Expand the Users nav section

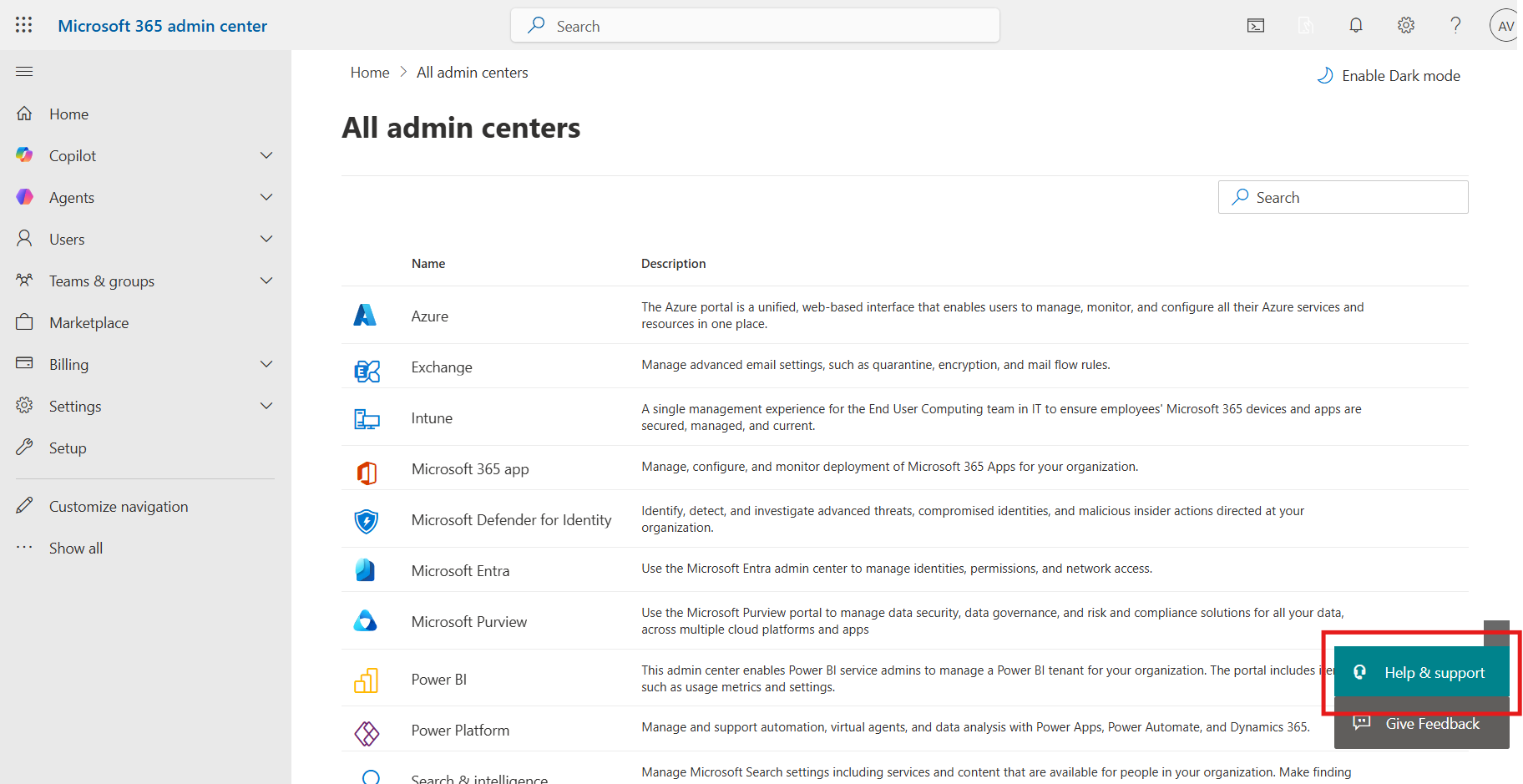click(266, 239)
